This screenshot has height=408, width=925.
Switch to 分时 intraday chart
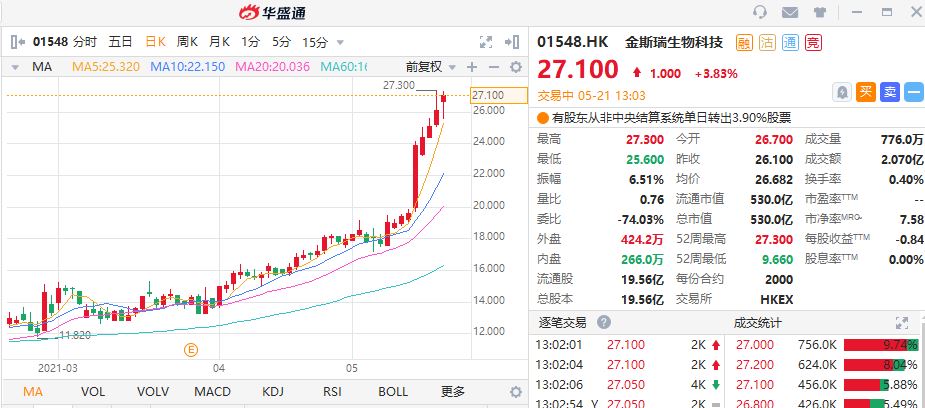click(85, 42)
